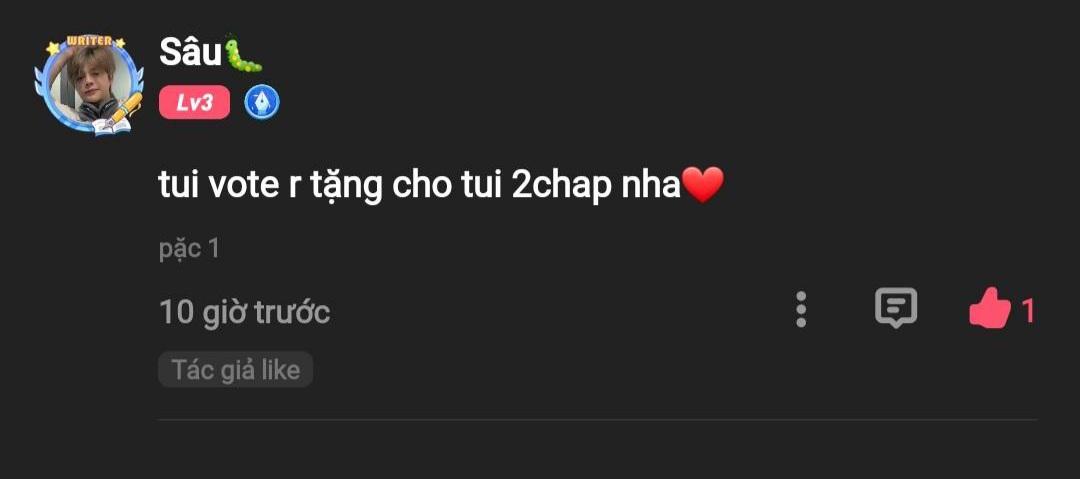Tap the reply speech-bubble icon
Image resolution: width=1080 pixels, height=479 pixels.
pyautogui.click(x=895, y=307)
